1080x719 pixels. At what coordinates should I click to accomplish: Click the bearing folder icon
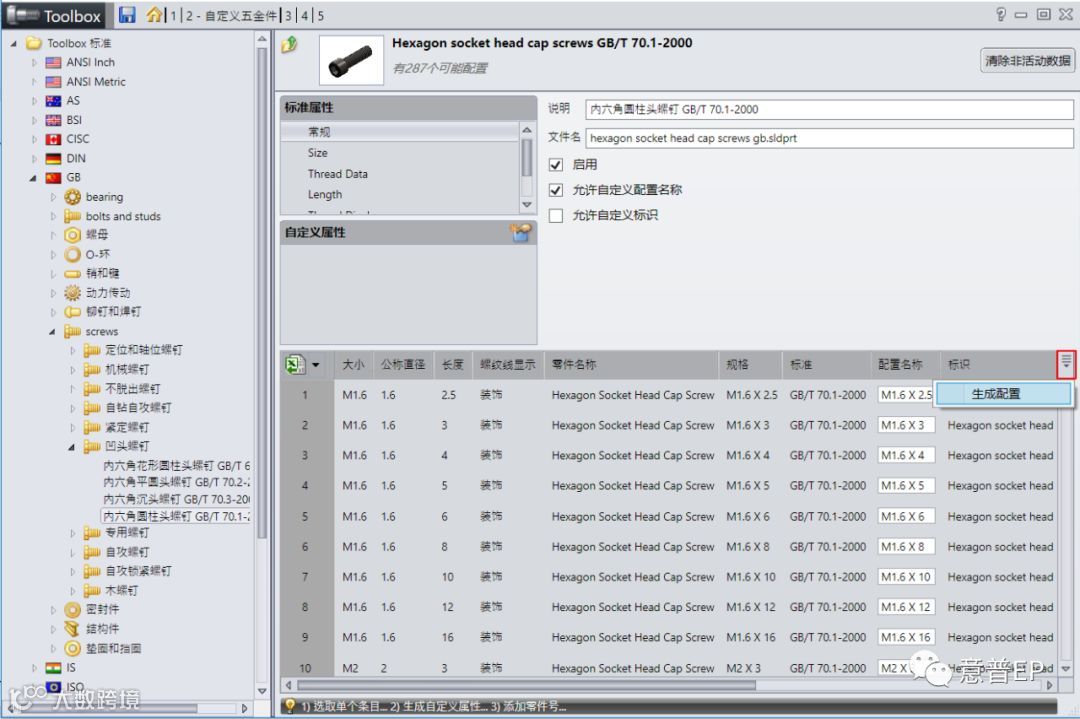(72, 197)
